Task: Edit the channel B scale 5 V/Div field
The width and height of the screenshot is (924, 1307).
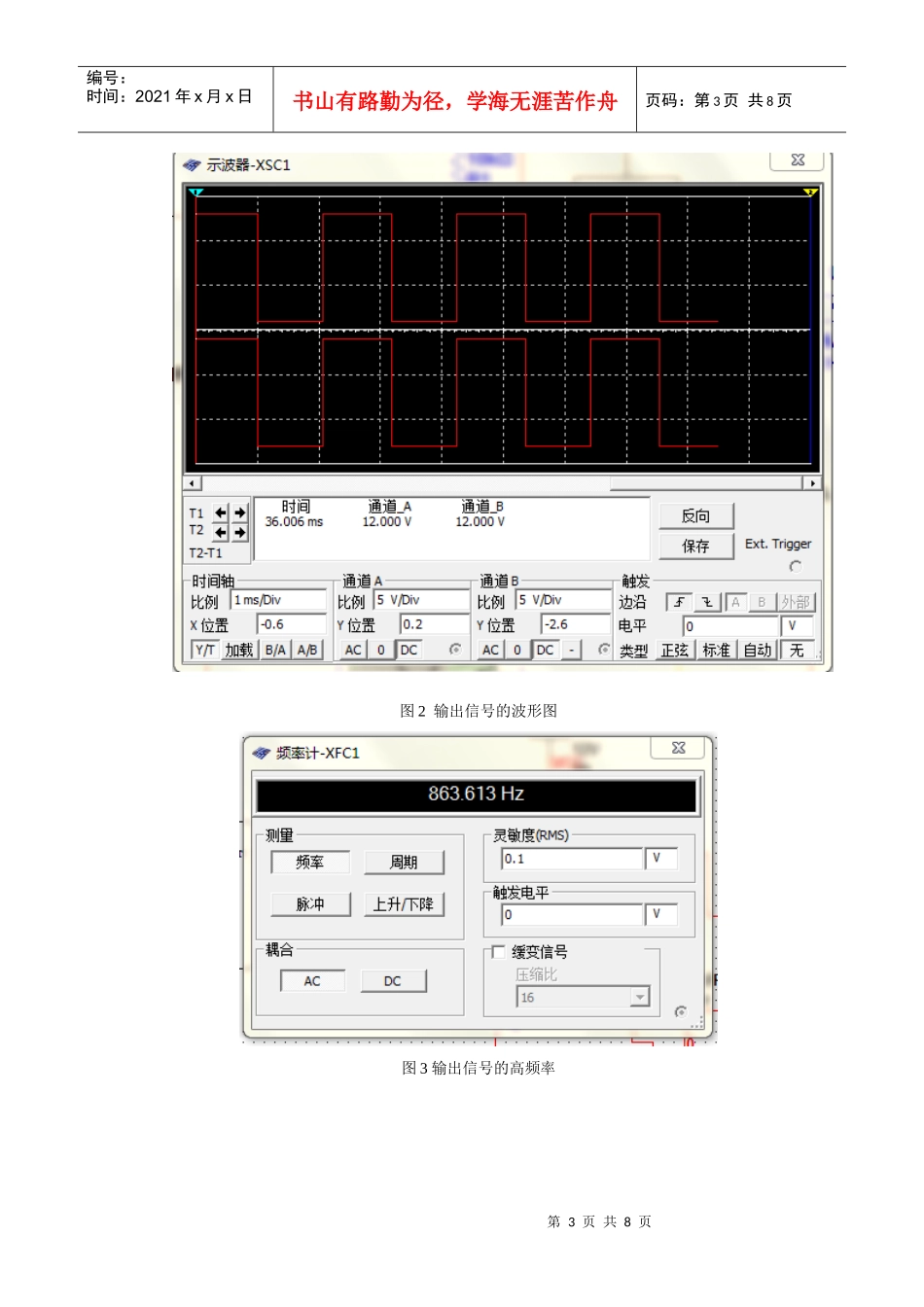Action: tap(563, 600)
